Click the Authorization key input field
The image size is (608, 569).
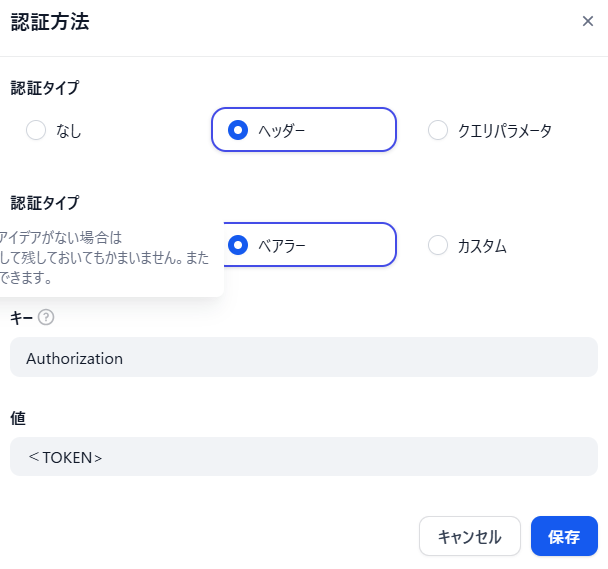tap(303, 358)
